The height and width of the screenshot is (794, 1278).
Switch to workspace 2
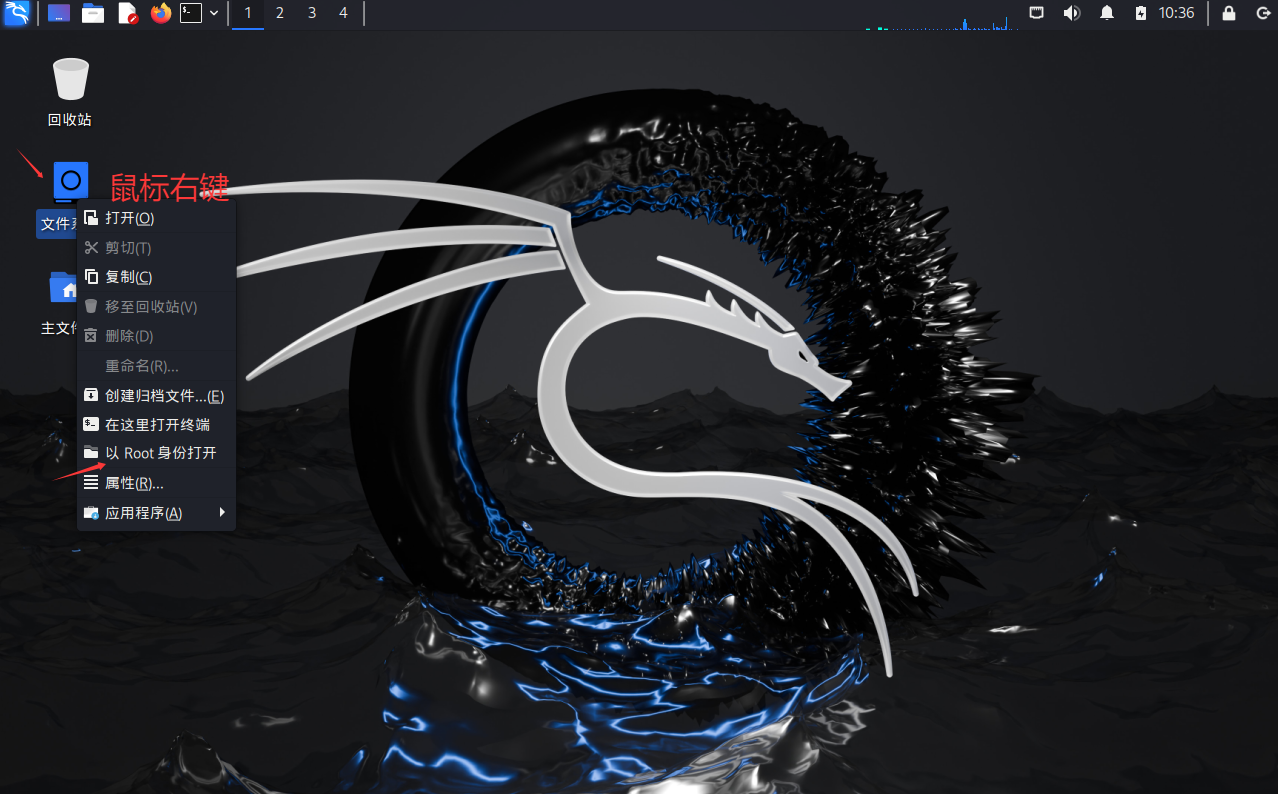279,13
